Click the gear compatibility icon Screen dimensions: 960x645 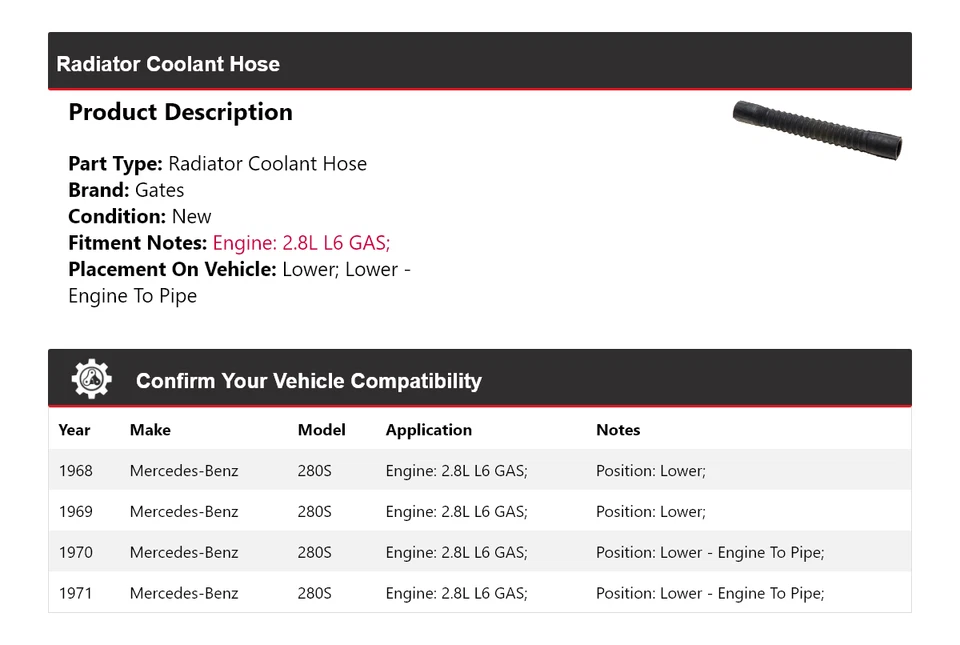click(91, 380)
